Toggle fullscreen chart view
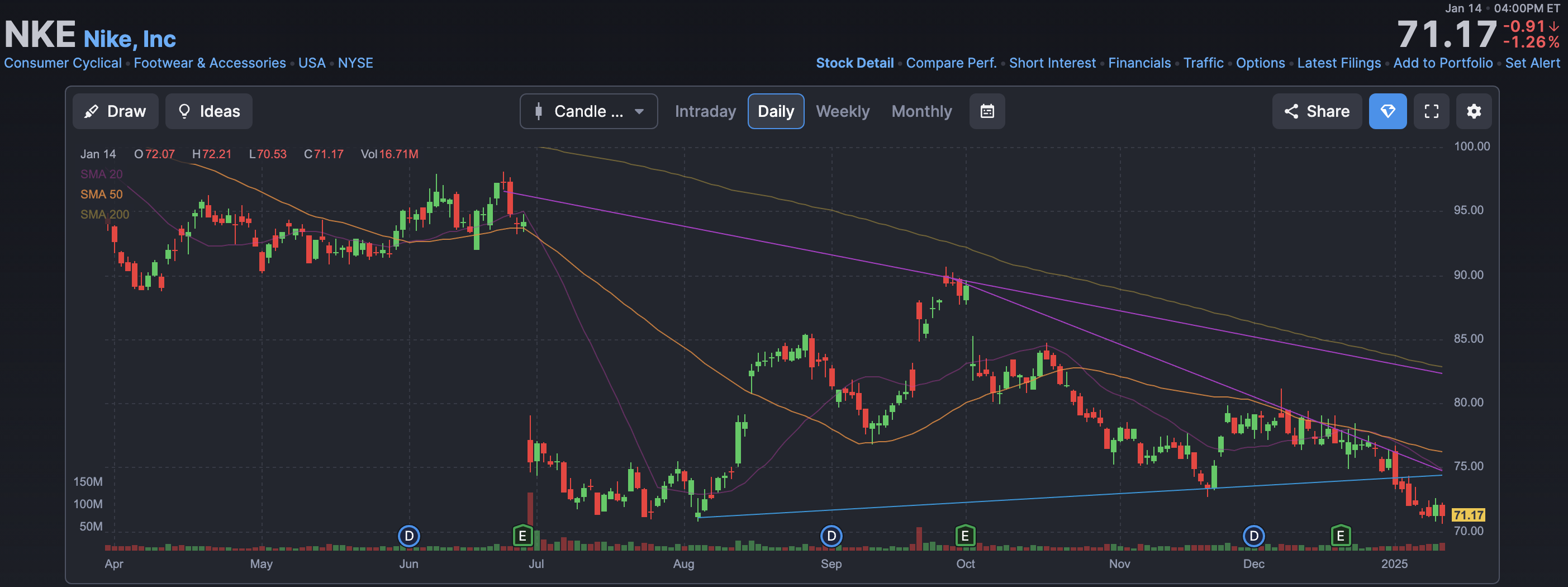1568x587 pixels. (x=1432, y=111)
